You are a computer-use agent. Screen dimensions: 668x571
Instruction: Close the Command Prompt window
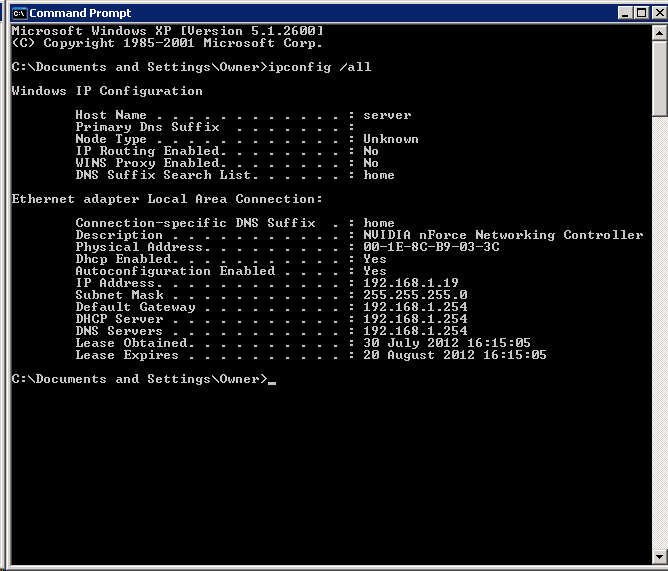pos(659,13)
